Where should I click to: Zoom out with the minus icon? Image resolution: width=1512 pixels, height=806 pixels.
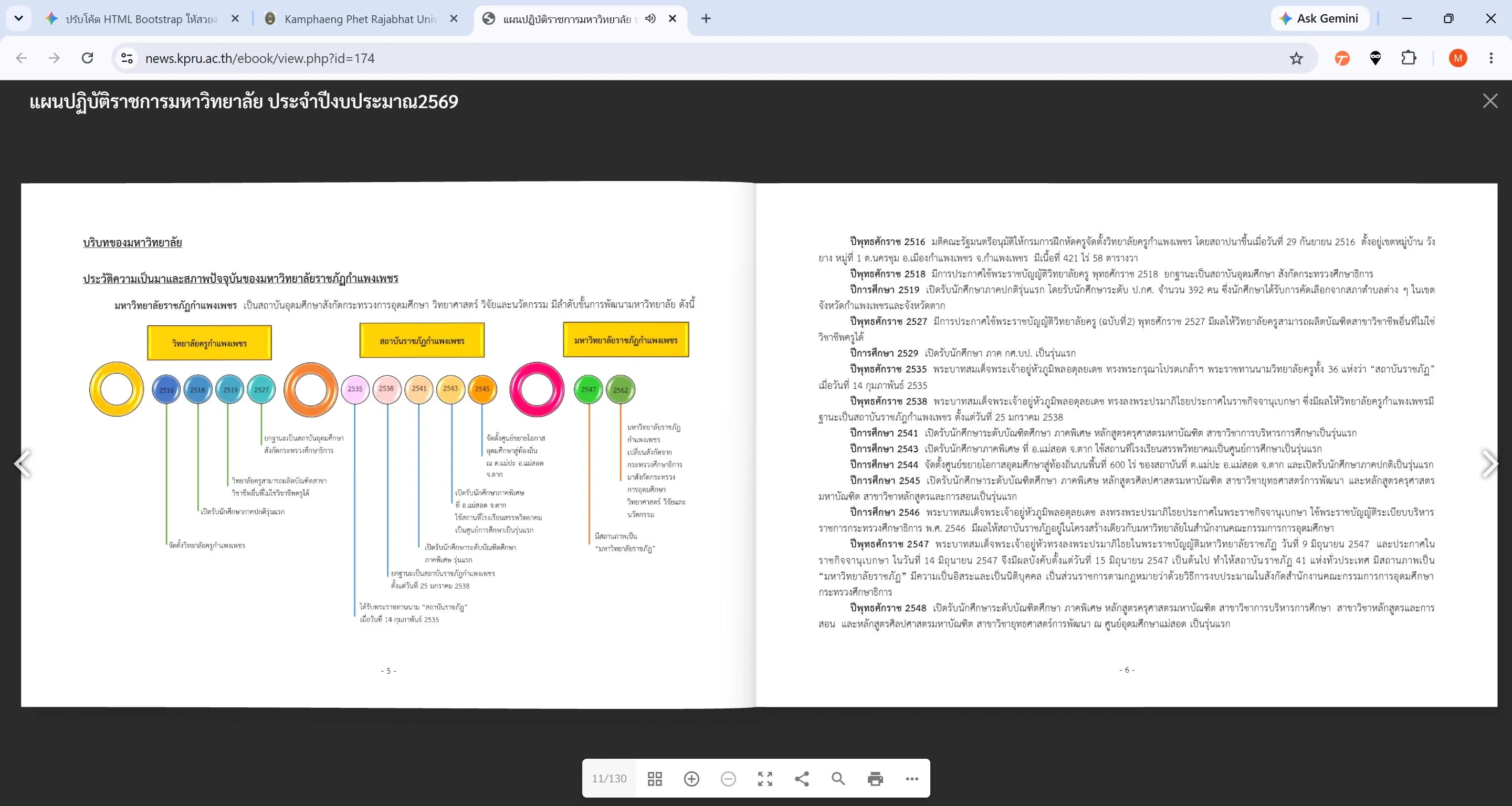pyautogui.click(x=728, y=778)
